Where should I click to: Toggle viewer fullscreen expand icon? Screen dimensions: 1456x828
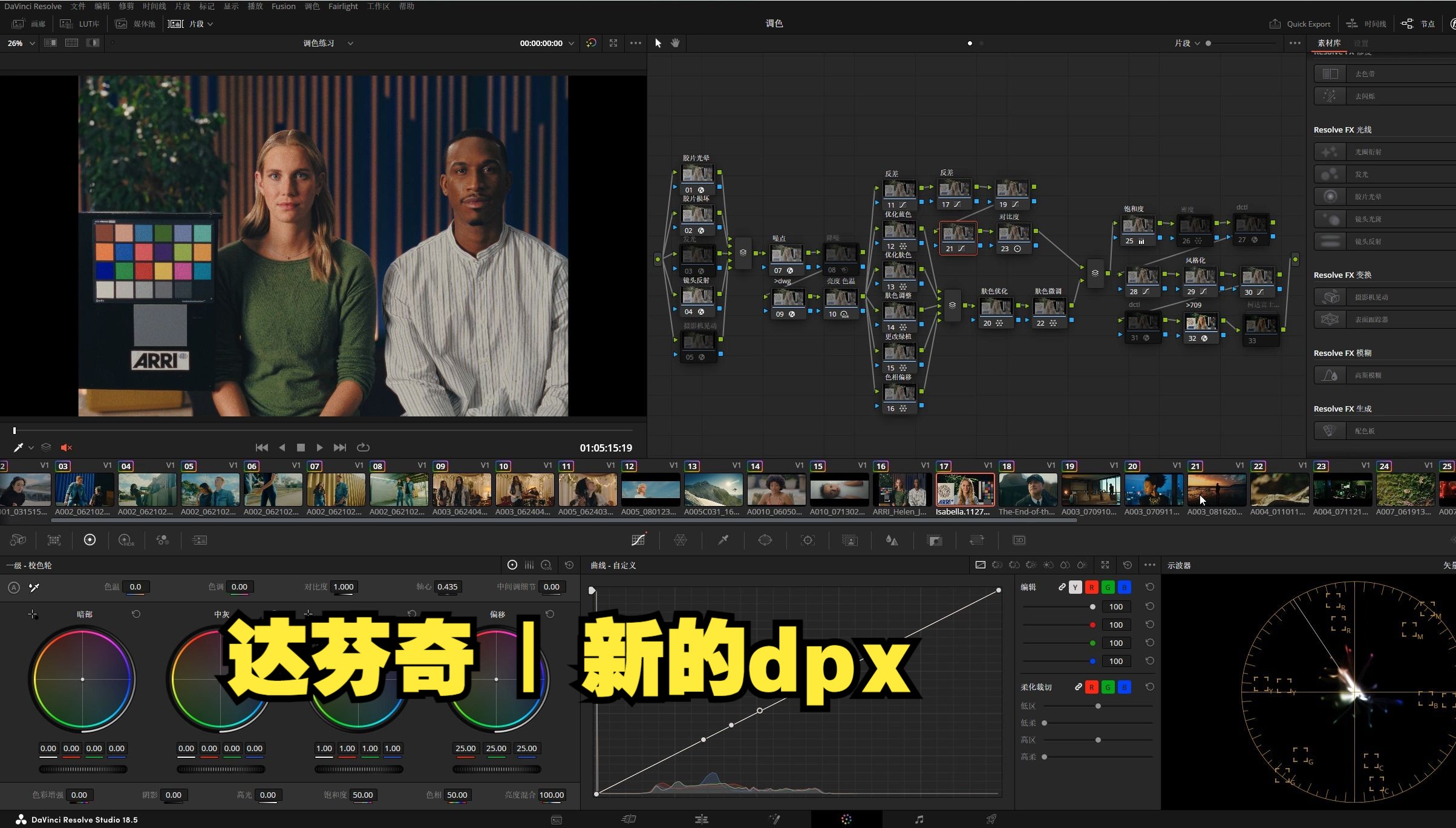click(x=613, y=43)
